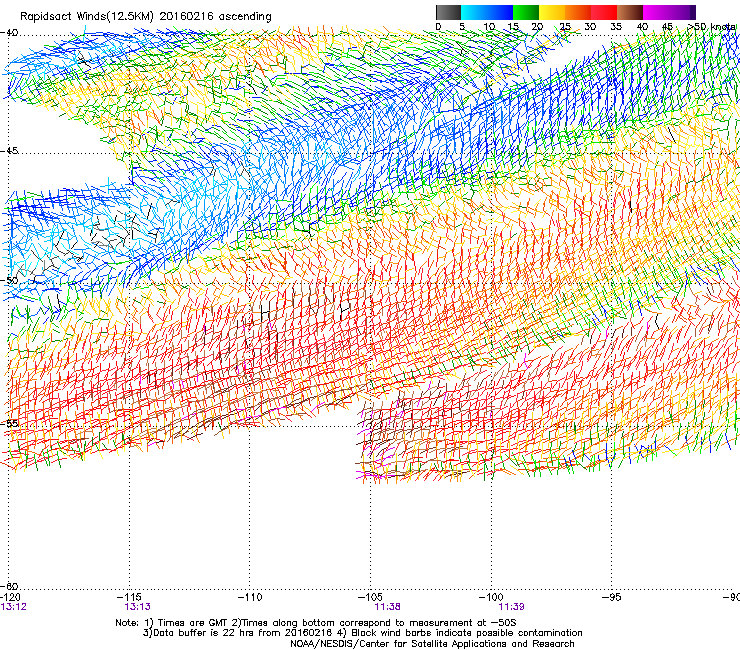Click the purple time stamp '13:12'
The height and width of the screenshot is (650, 740).
[13, 607]
